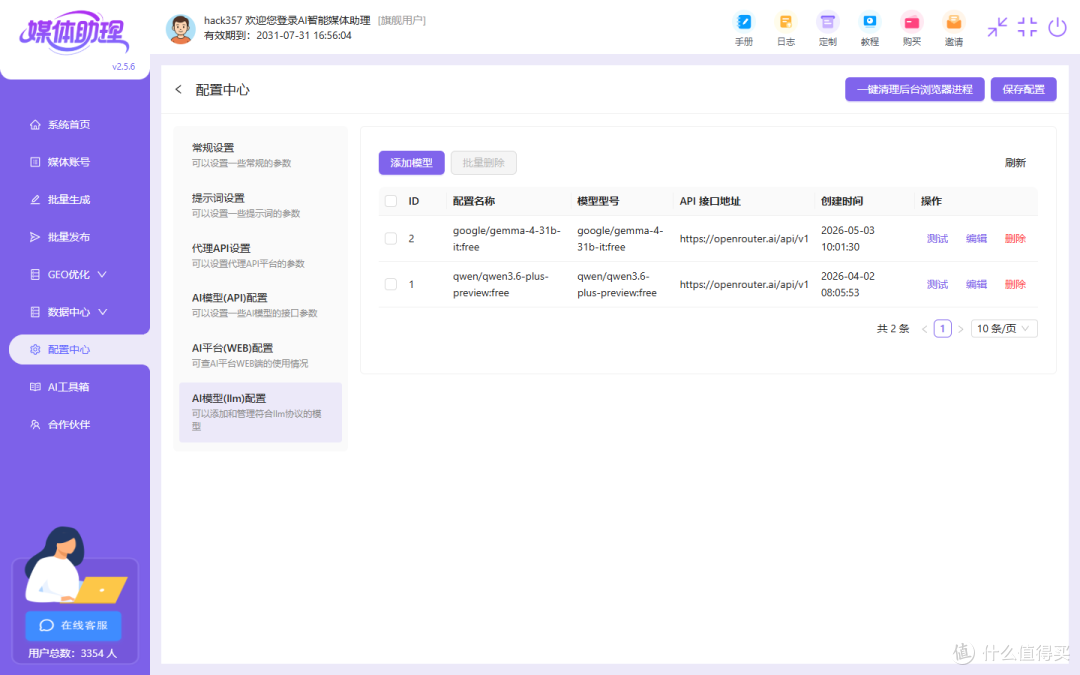1080x675 pixels.
Task: Open 系统首页 in sidebar
Action: (x=69, y=125)
